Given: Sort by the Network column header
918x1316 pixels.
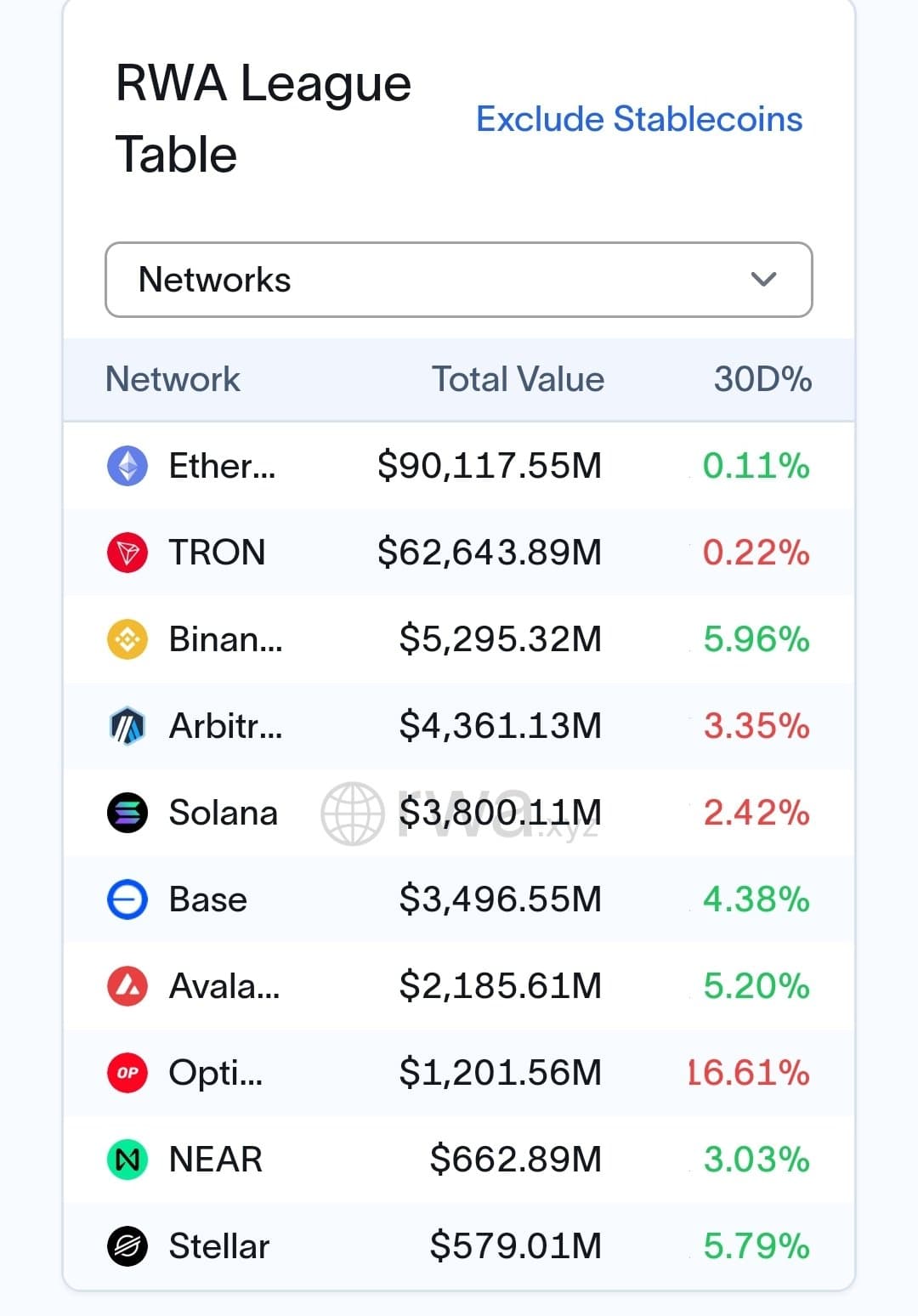Looking at the screenshot, I should (173, 379).
